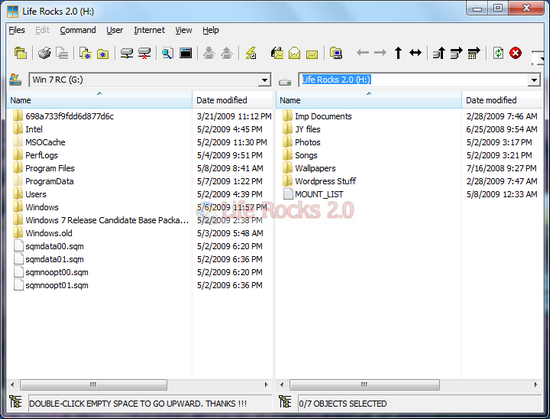
Task: Click the Windows drive icon beside left path box
Action: click(15, 80)
